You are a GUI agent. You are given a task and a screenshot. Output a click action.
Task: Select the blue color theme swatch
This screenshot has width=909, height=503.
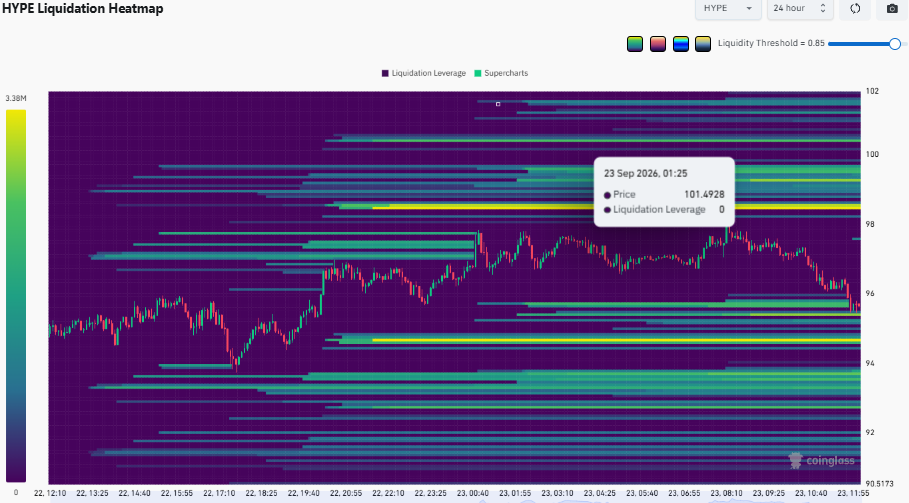[x=681, y=43]
